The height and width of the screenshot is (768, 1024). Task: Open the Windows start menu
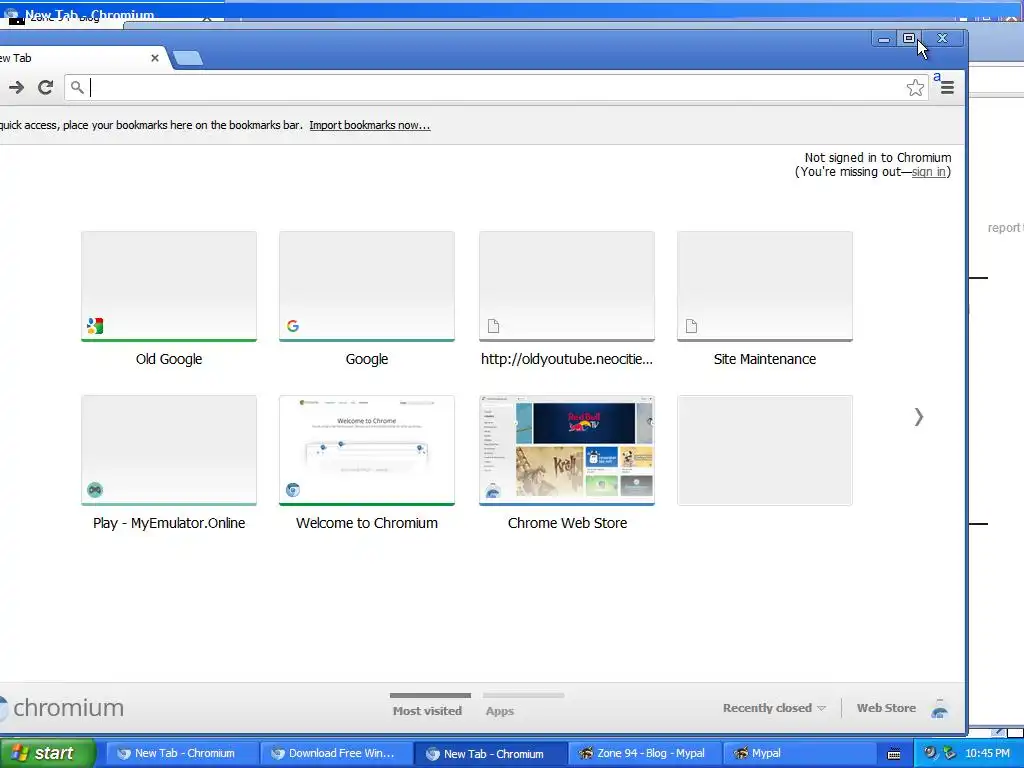click(x=47, y=753)
